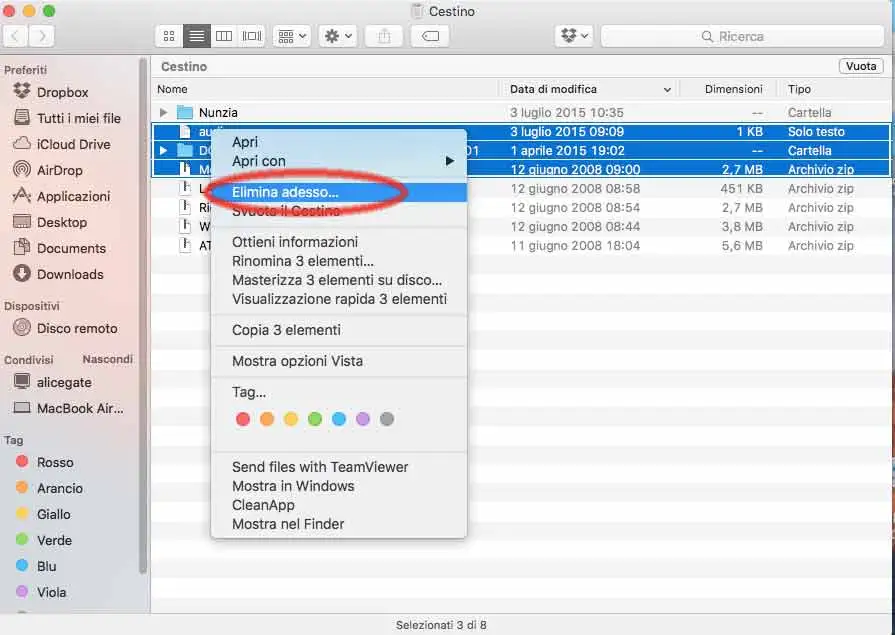Click the edit tags toolbar icon
This screenshot has width=895, height=635.
tap(430, 37)
